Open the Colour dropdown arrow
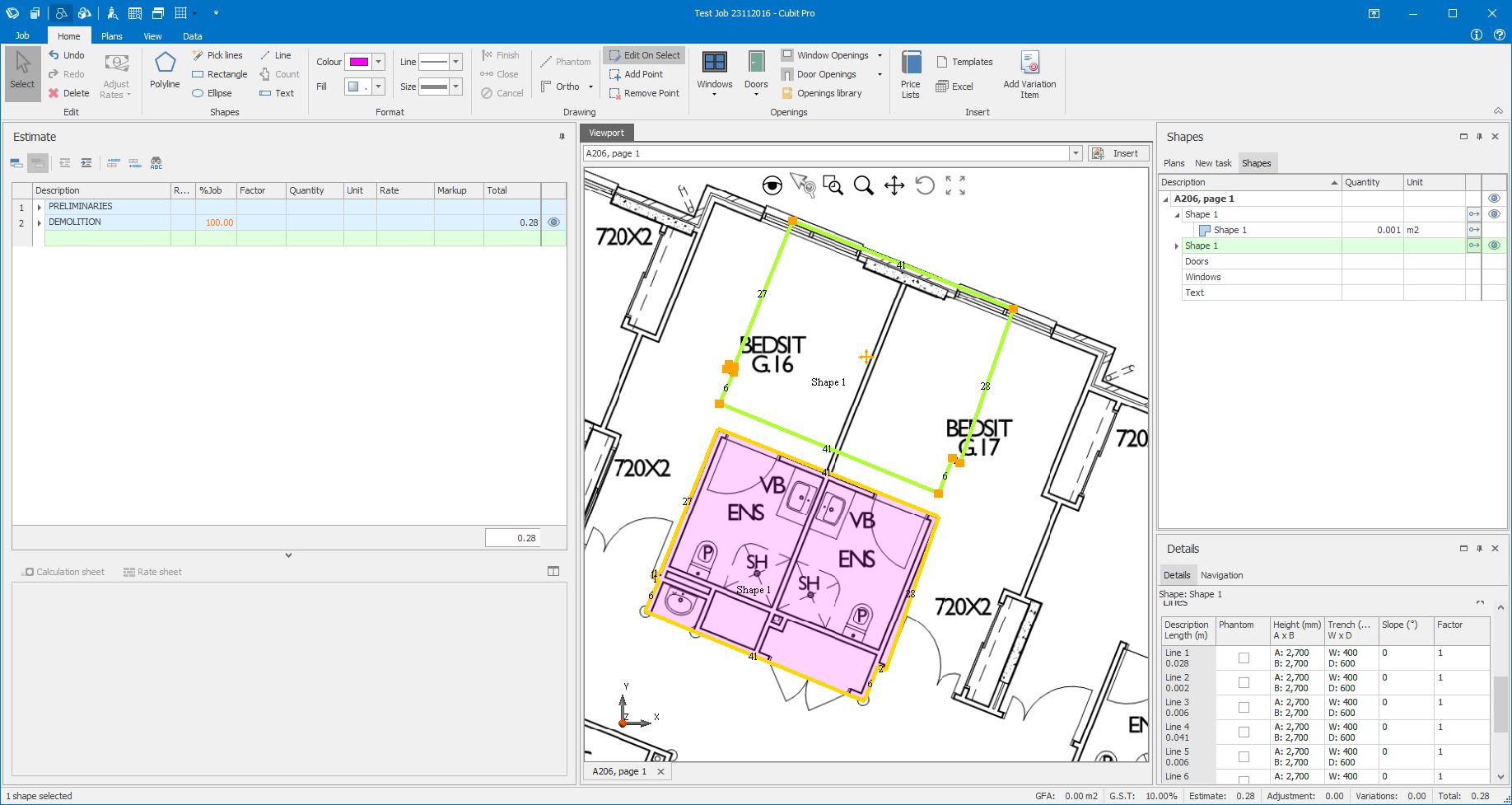Viewport: 1512px width, 805px height. point(379,62)
